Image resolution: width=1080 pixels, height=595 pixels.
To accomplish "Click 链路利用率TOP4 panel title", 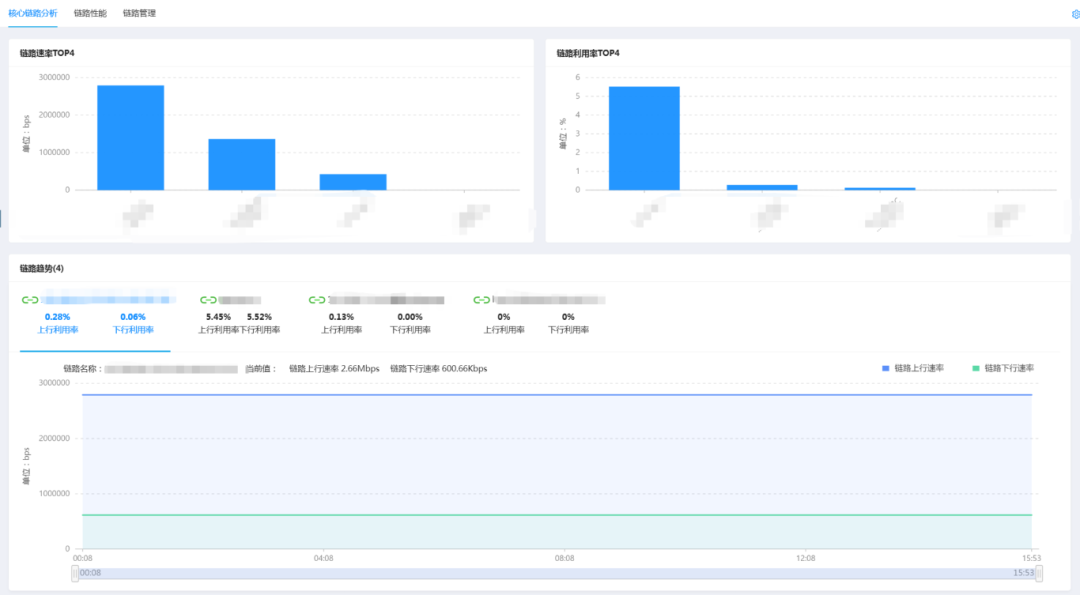I will (x=588, y=53).
